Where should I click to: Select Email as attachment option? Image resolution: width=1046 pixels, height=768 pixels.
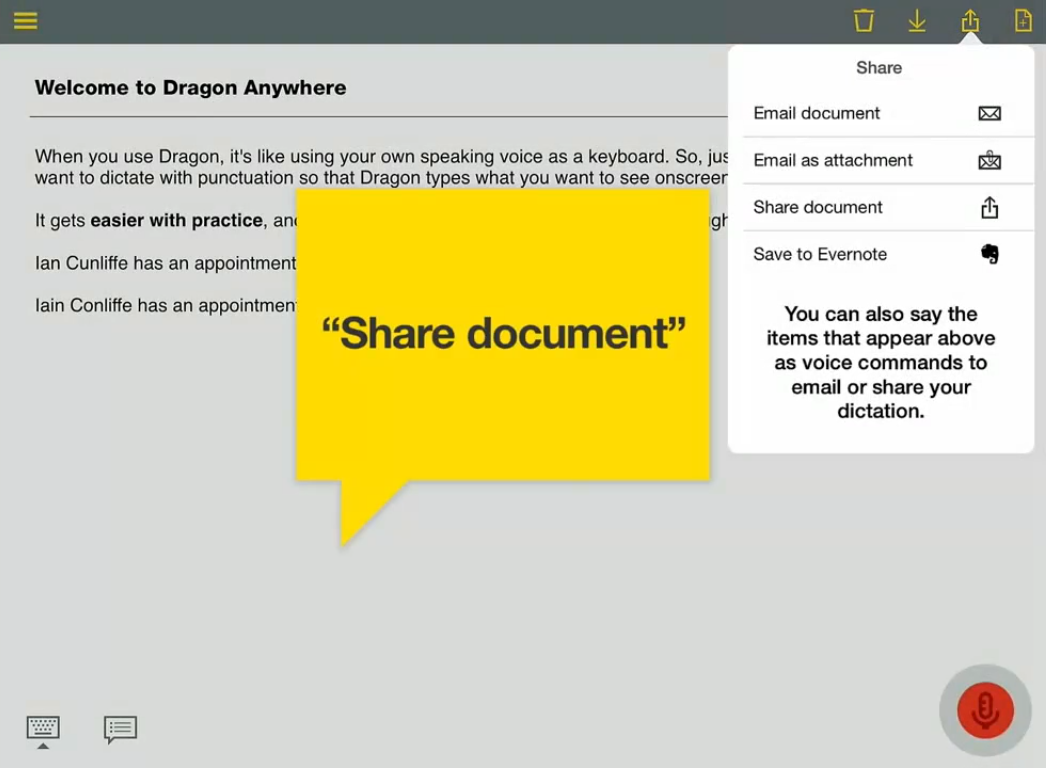point(881,161)
